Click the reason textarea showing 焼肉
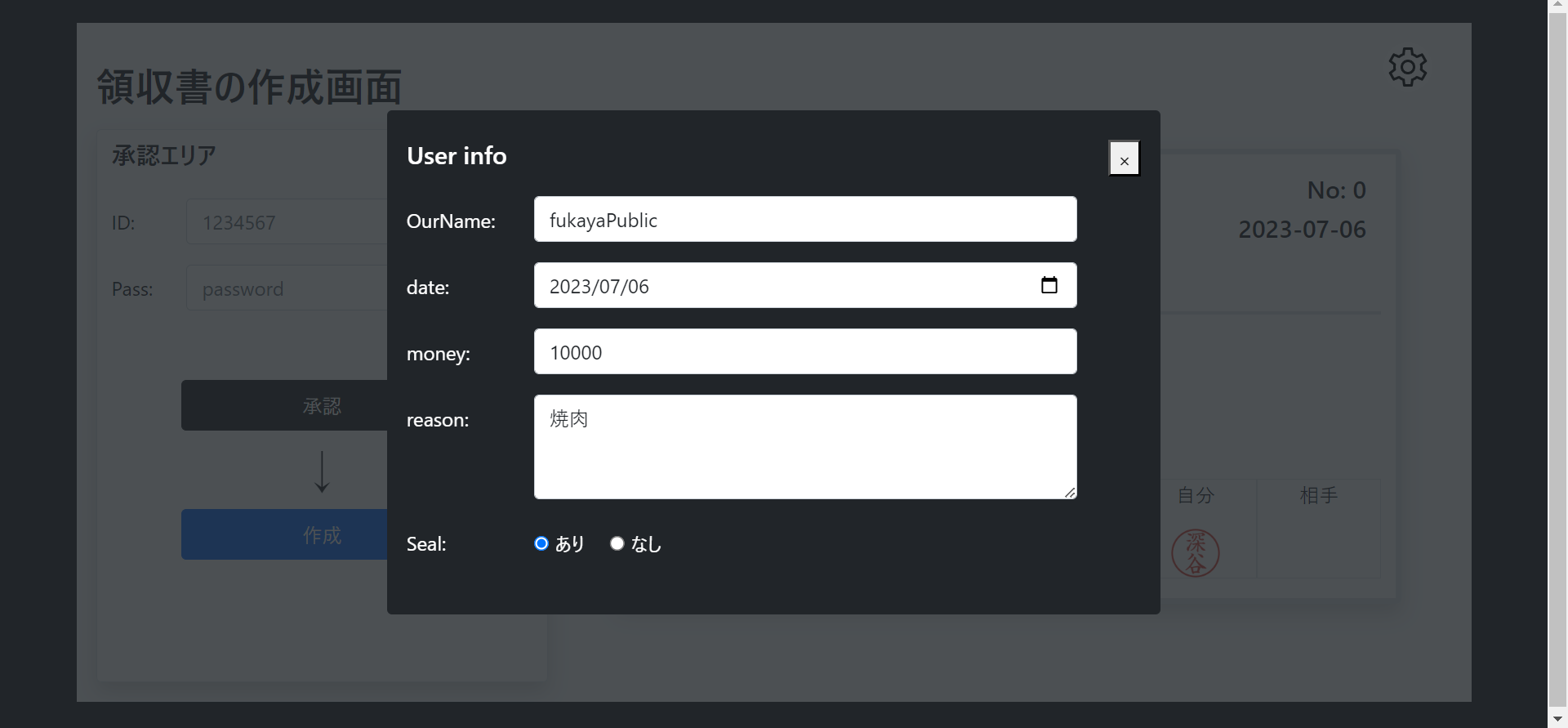Screen dimensions: 1568x728 pyautogui.click(x=805, y=447)
